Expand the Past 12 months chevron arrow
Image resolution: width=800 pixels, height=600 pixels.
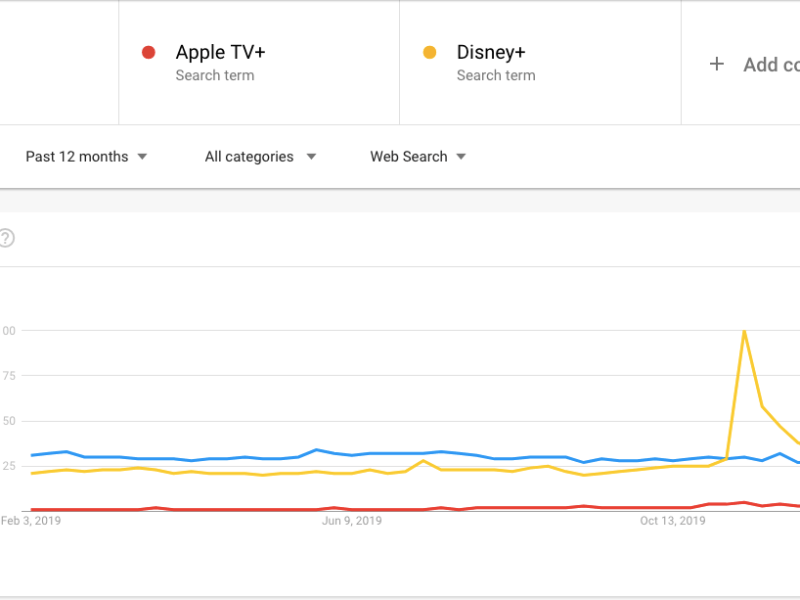[x=142, y=156]
